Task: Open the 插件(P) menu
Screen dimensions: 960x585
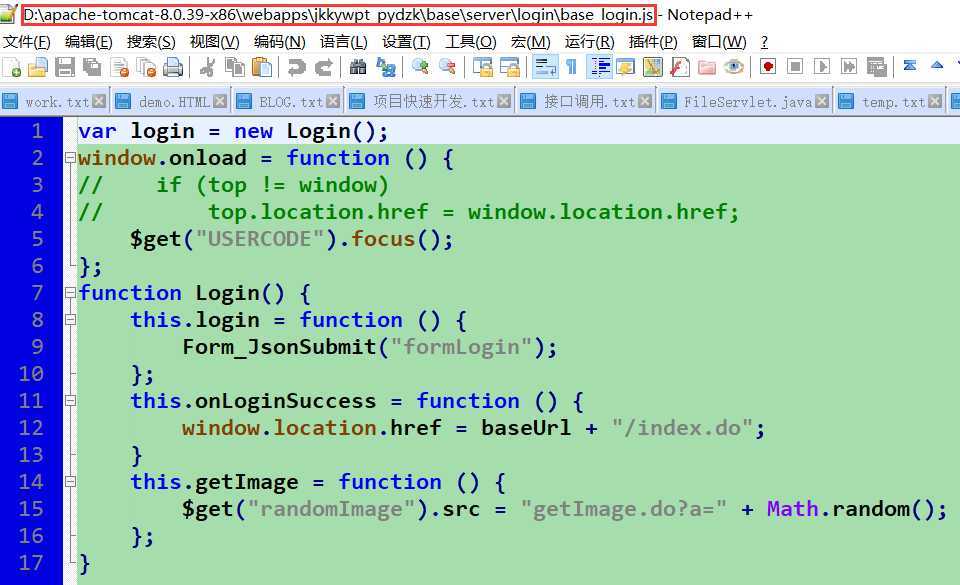Action: [x=653, y=42]
